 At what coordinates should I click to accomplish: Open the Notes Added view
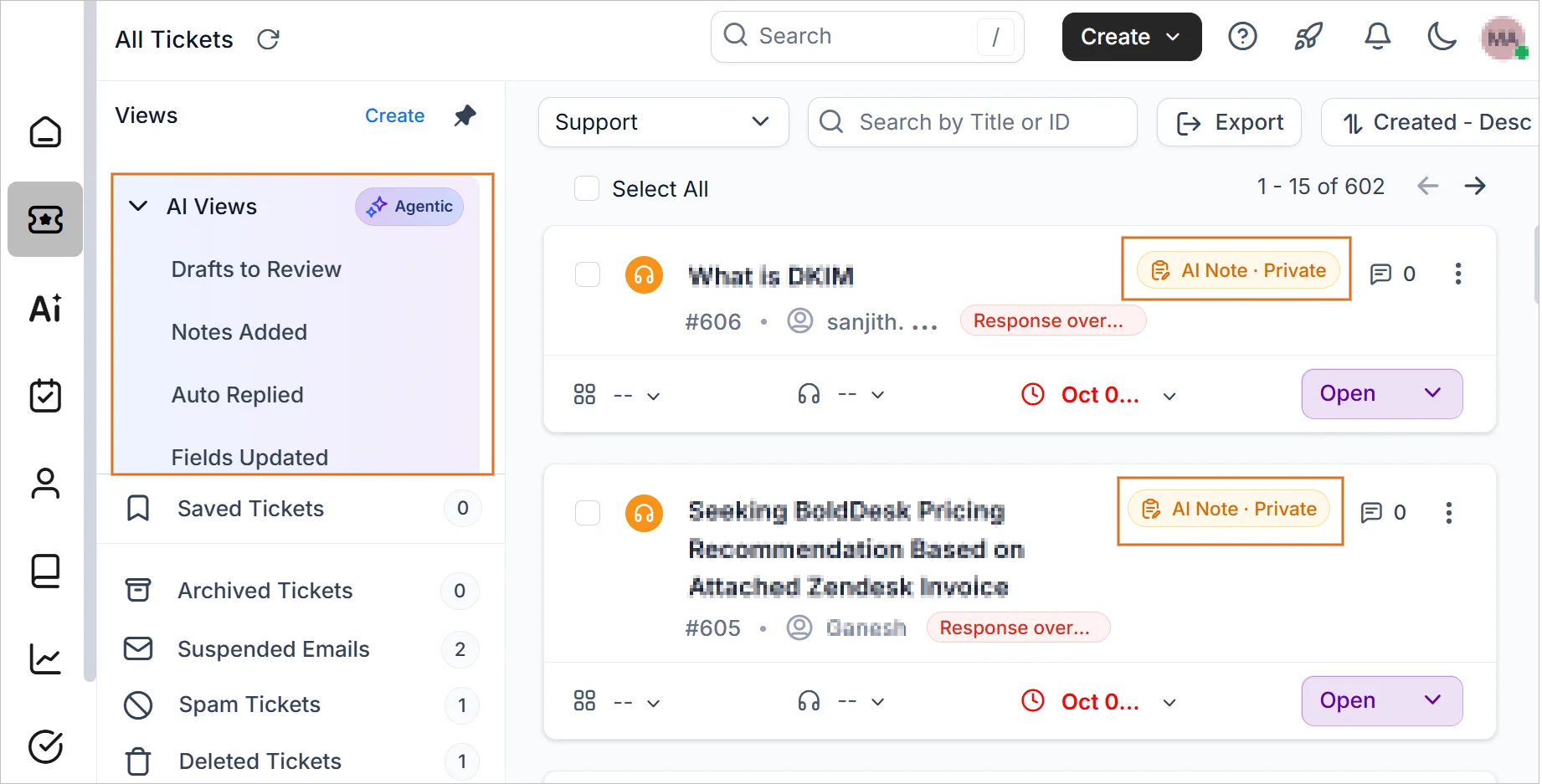(239, 332)
